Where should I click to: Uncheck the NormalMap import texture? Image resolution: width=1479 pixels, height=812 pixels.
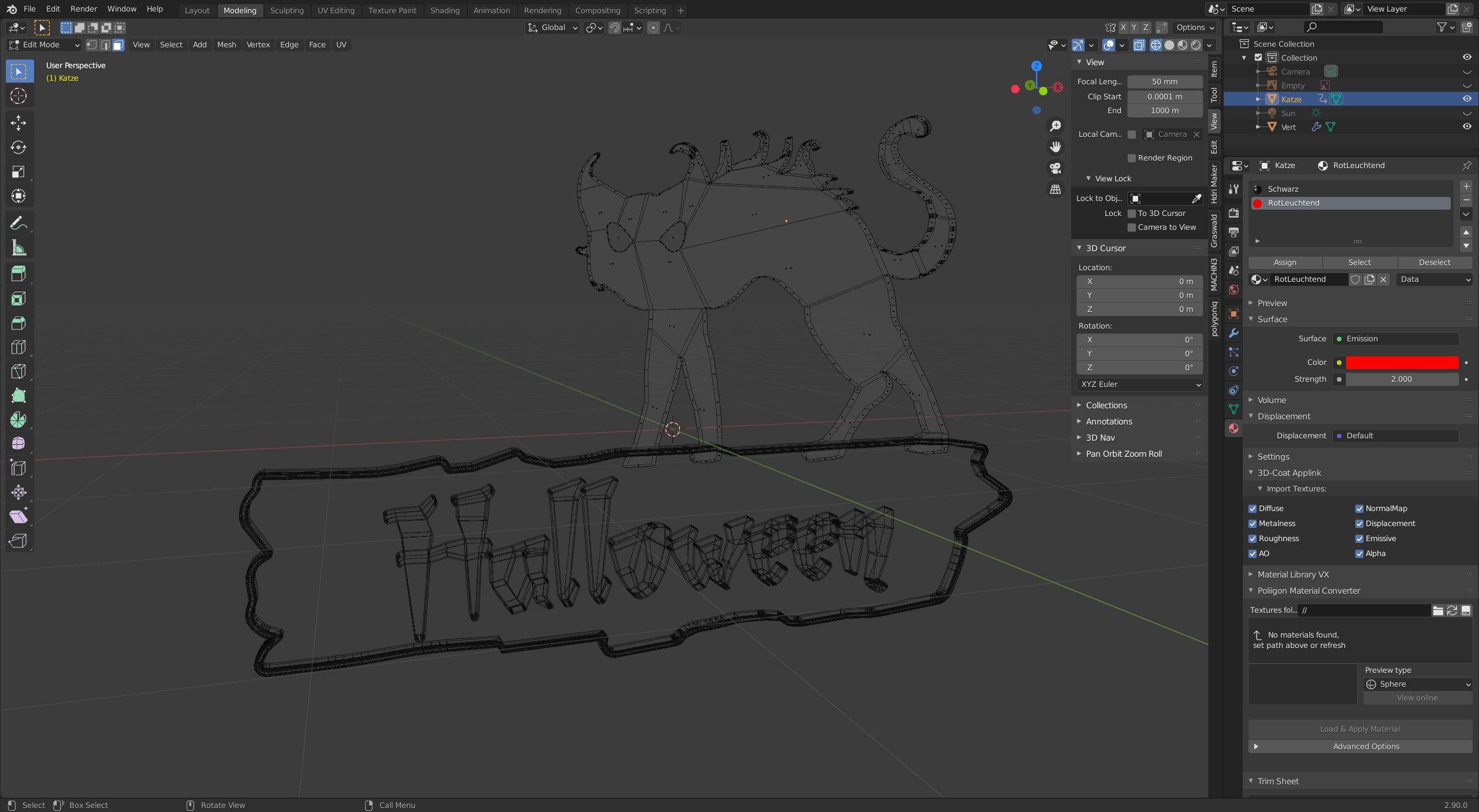1359,509
